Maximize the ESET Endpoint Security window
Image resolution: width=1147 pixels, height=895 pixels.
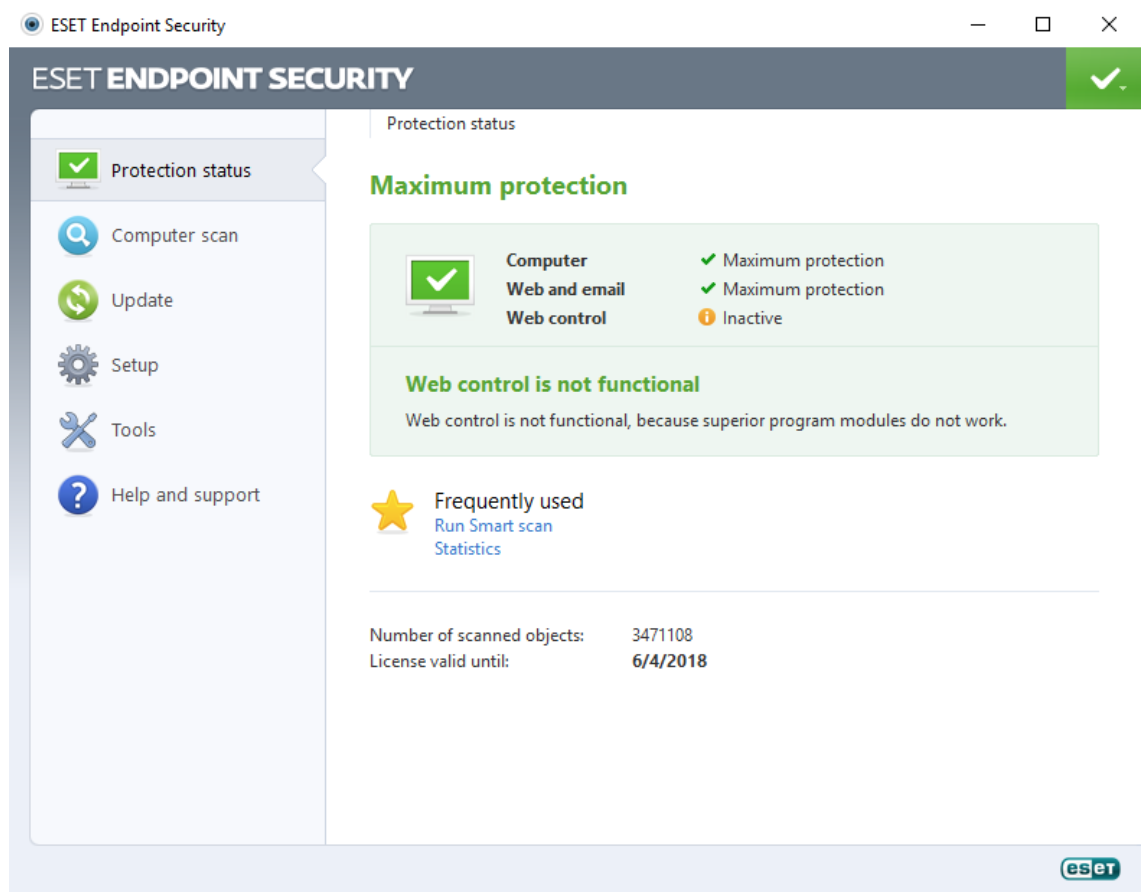coord(1043,25)
